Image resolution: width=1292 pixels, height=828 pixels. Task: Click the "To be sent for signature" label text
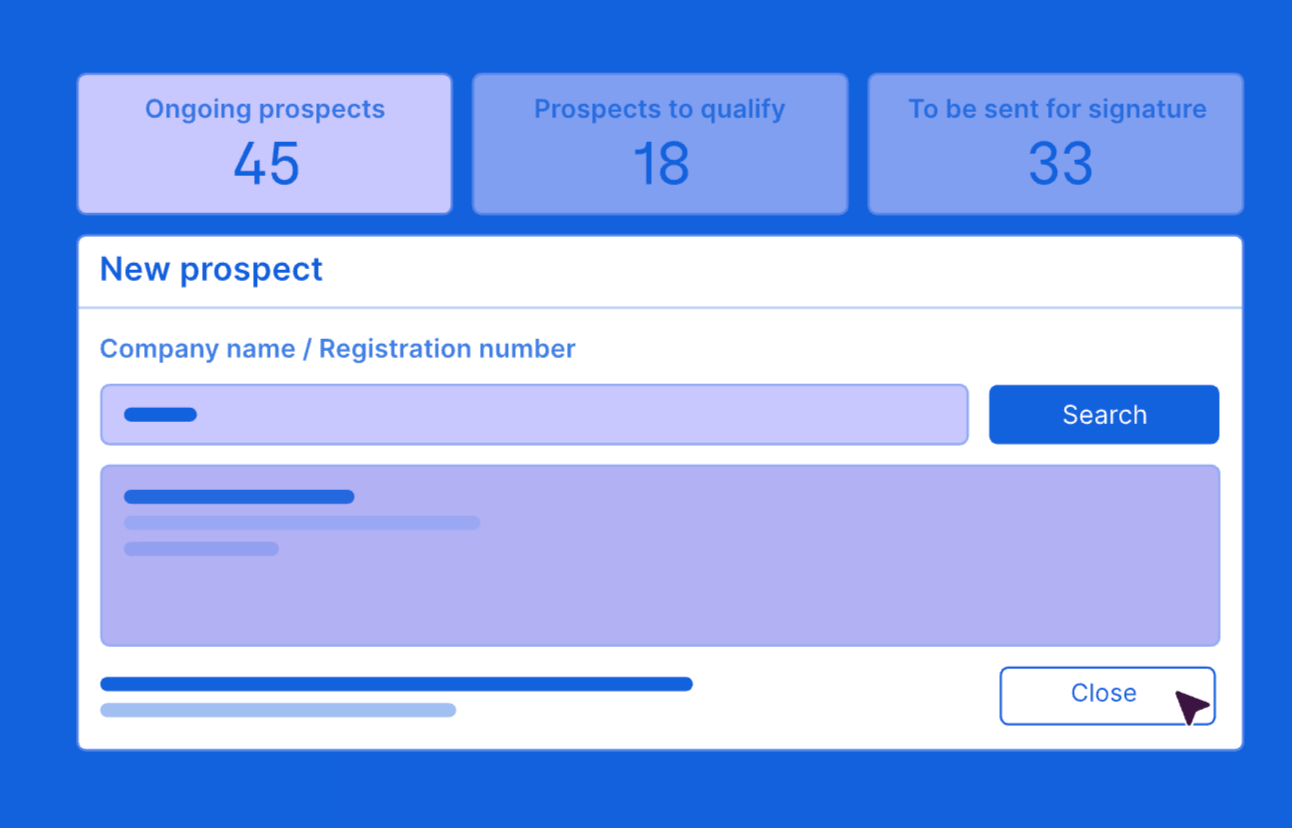pyautogui.click(x=1057, y=109)
